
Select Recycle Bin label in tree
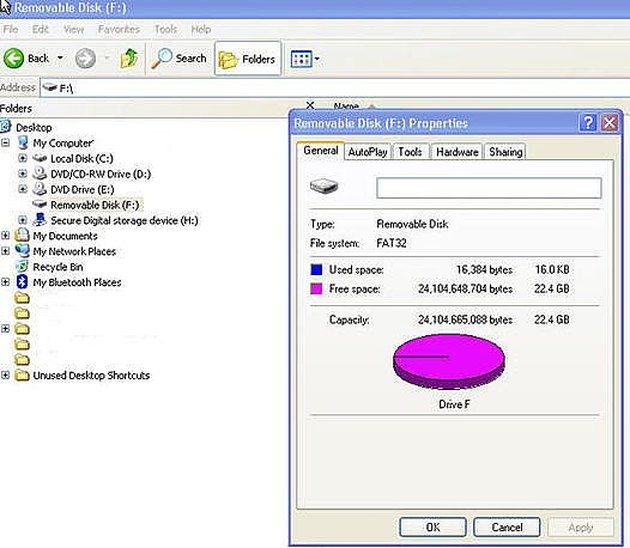(x=58, y=267)
